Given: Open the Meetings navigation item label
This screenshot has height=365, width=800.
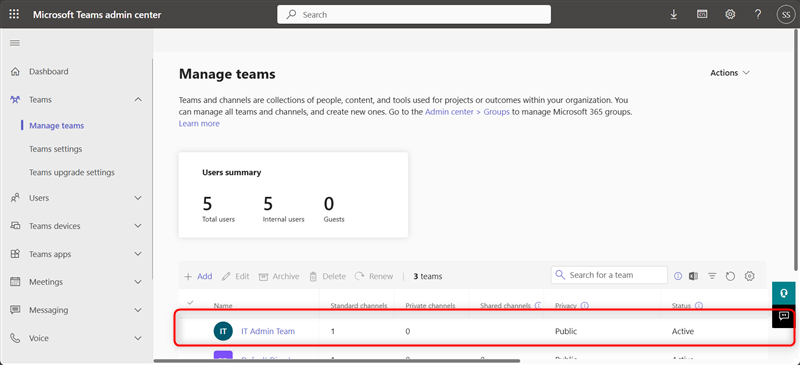Looking at the screenshot, I should tap(46, 282).
